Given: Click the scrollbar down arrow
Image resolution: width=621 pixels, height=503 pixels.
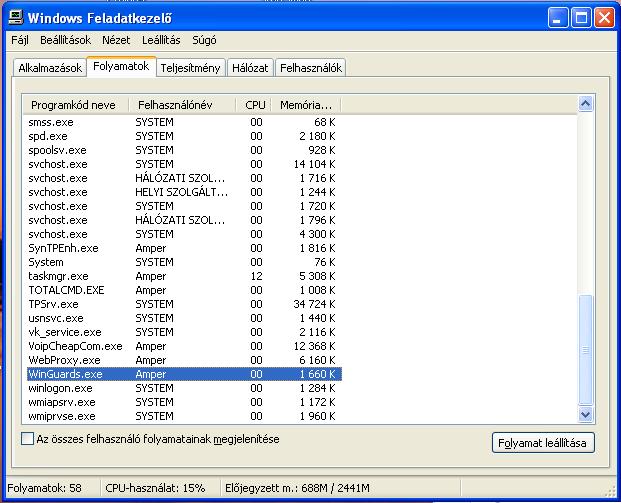Looking at the screenshot, I should [x=585, y=415].
